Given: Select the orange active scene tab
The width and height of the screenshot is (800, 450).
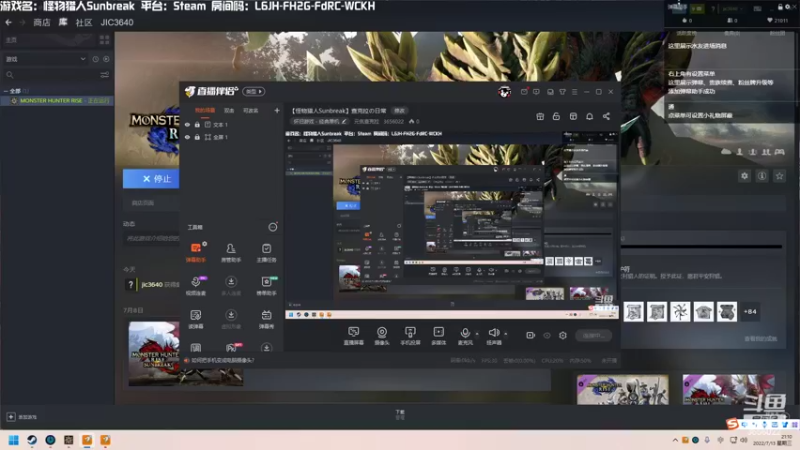Looking at the screenshot, I should click(205, 111).
